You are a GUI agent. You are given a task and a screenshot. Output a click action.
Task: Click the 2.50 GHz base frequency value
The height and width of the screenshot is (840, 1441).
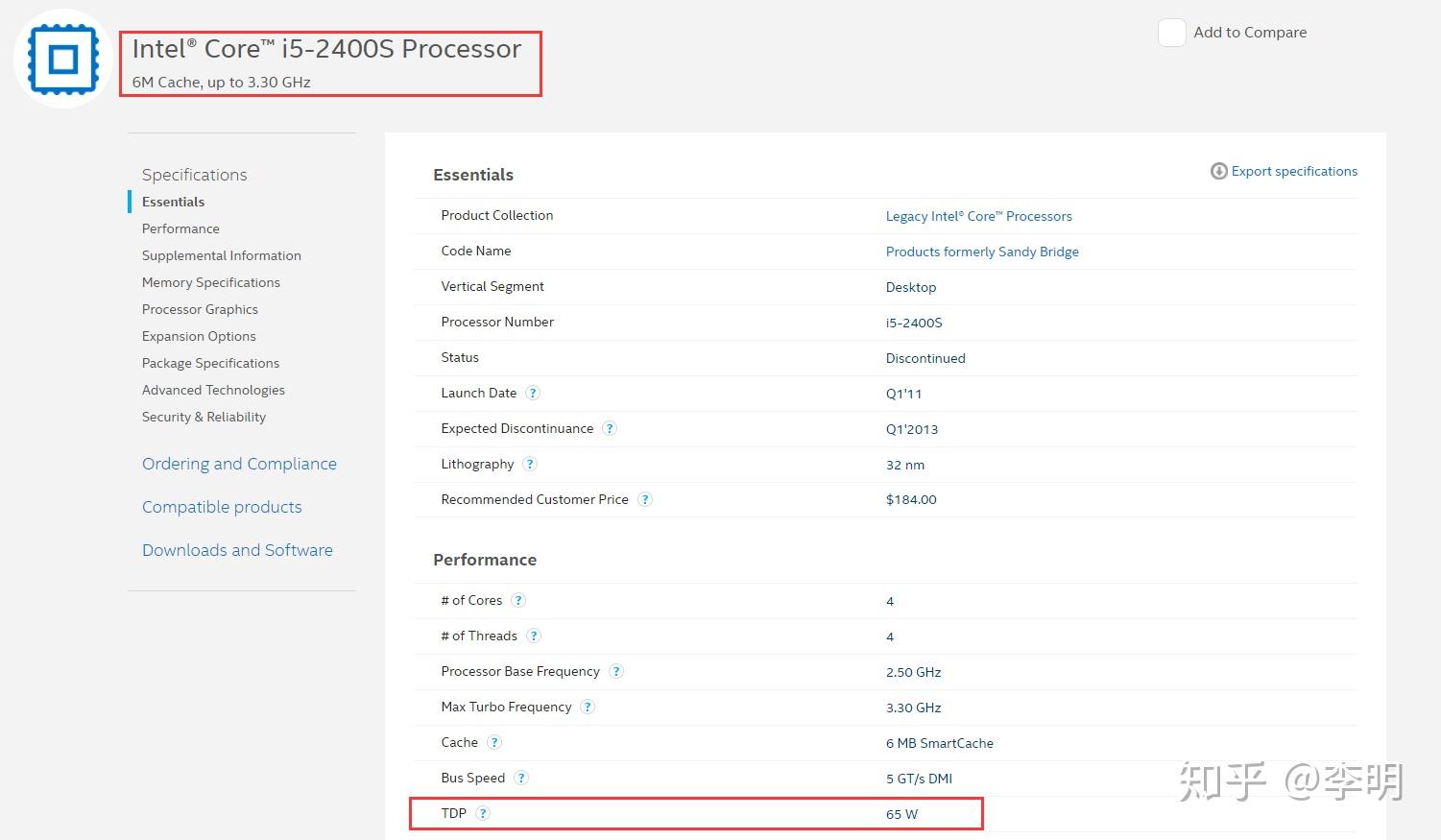point(913,672)
